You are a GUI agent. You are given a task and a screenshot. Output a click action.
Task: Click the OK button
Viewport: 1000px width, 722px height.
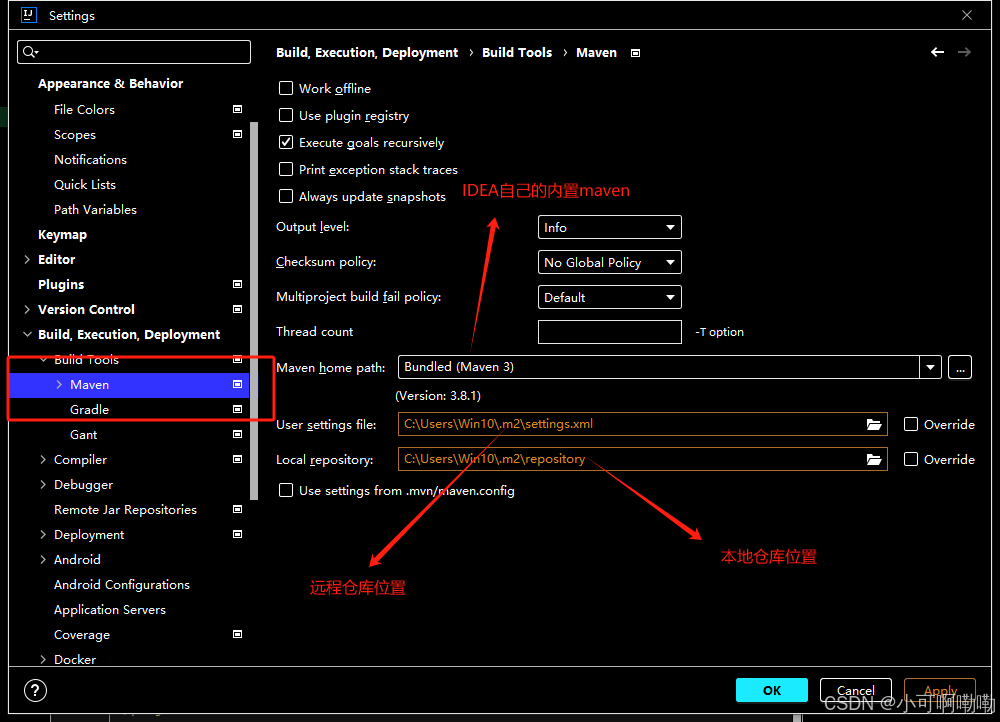coord(772,690)
